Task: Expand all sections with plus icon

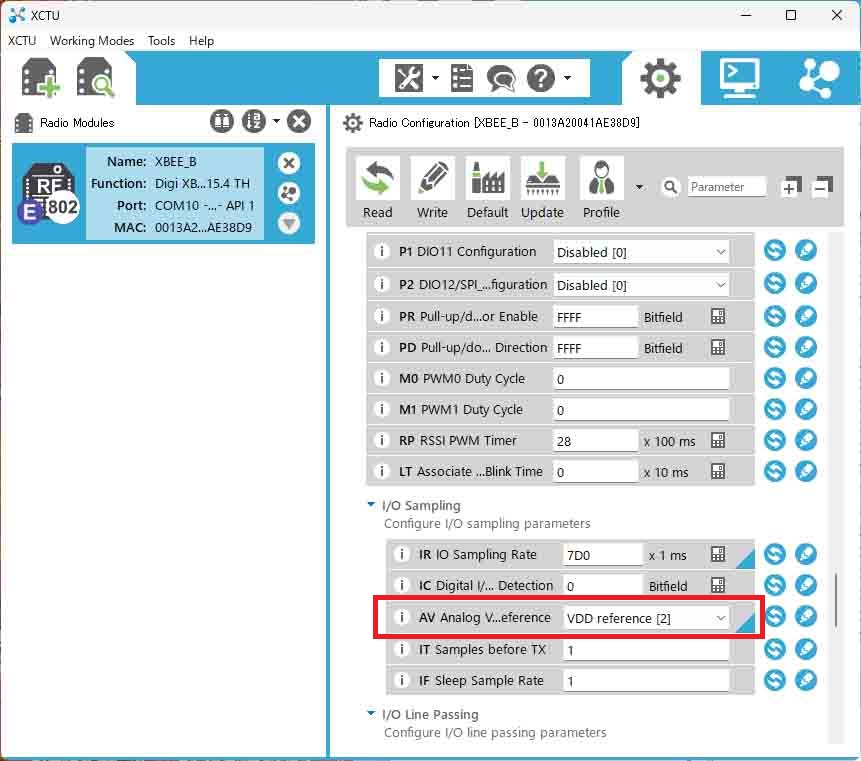Action: coord(791,187)
